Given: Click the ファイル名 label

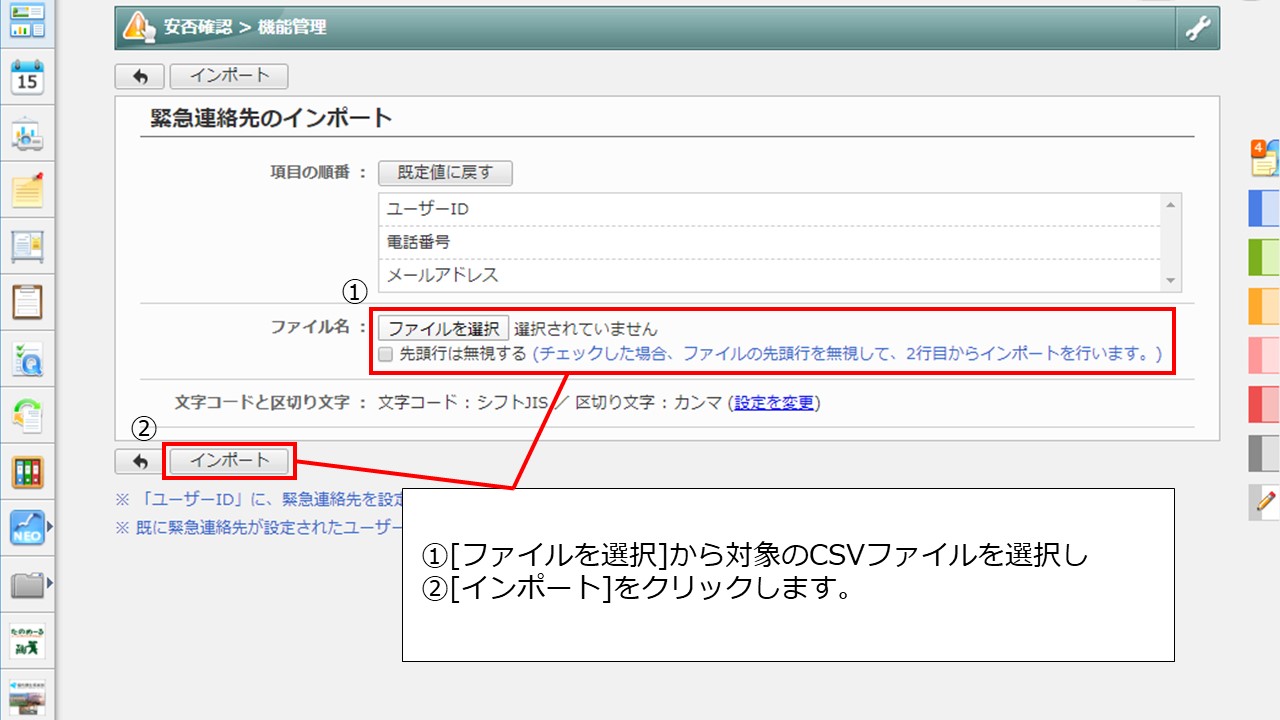Looking at the screenshot, I should [x=310, y=327].
